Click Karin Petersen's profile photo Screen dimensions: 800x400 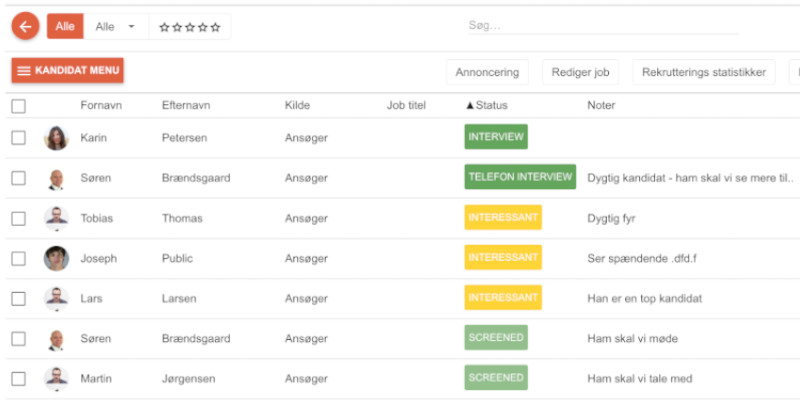click(x=56, y=138)
